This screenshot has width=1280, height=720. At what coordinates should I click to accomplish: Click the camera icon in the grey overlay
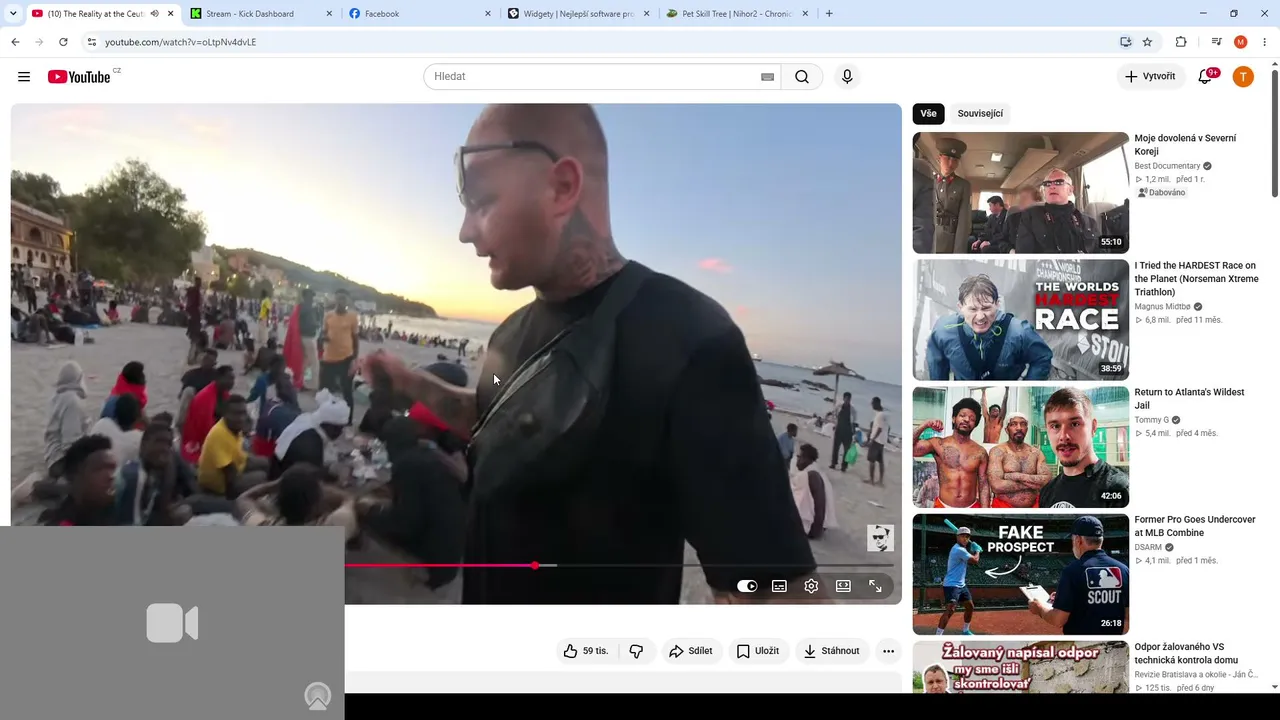[172, 623]
